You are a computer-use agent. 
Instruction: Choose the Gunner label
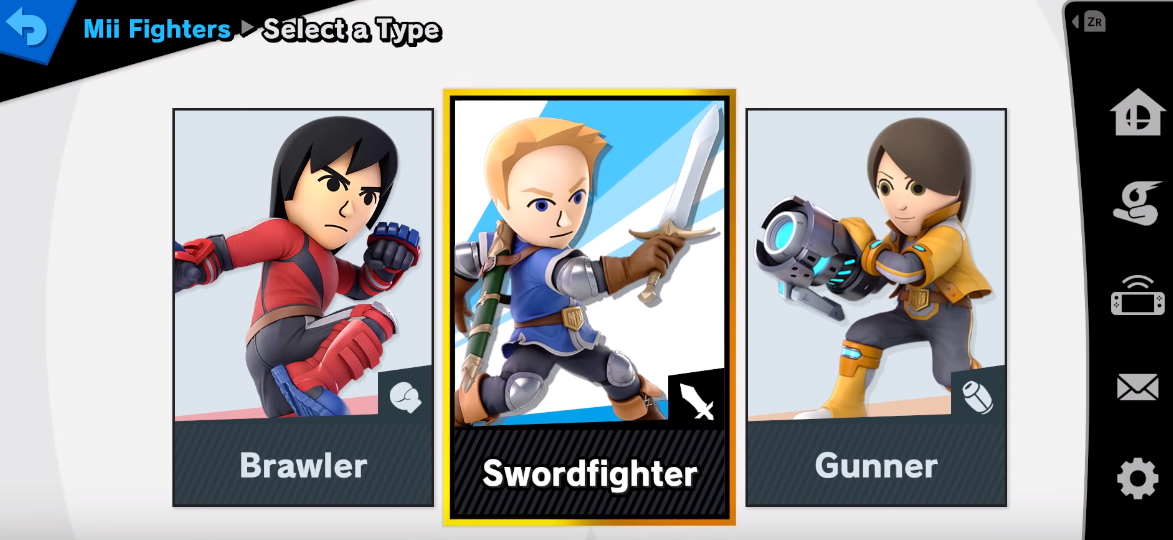(x=876, y=465)
